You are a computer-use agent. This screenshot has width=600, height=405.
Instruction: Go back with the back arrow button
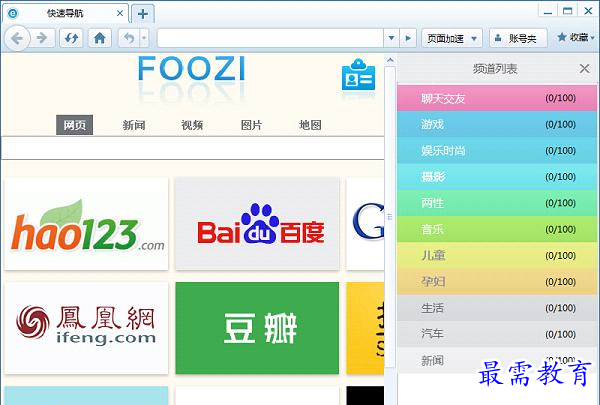(x=17, y=38)
